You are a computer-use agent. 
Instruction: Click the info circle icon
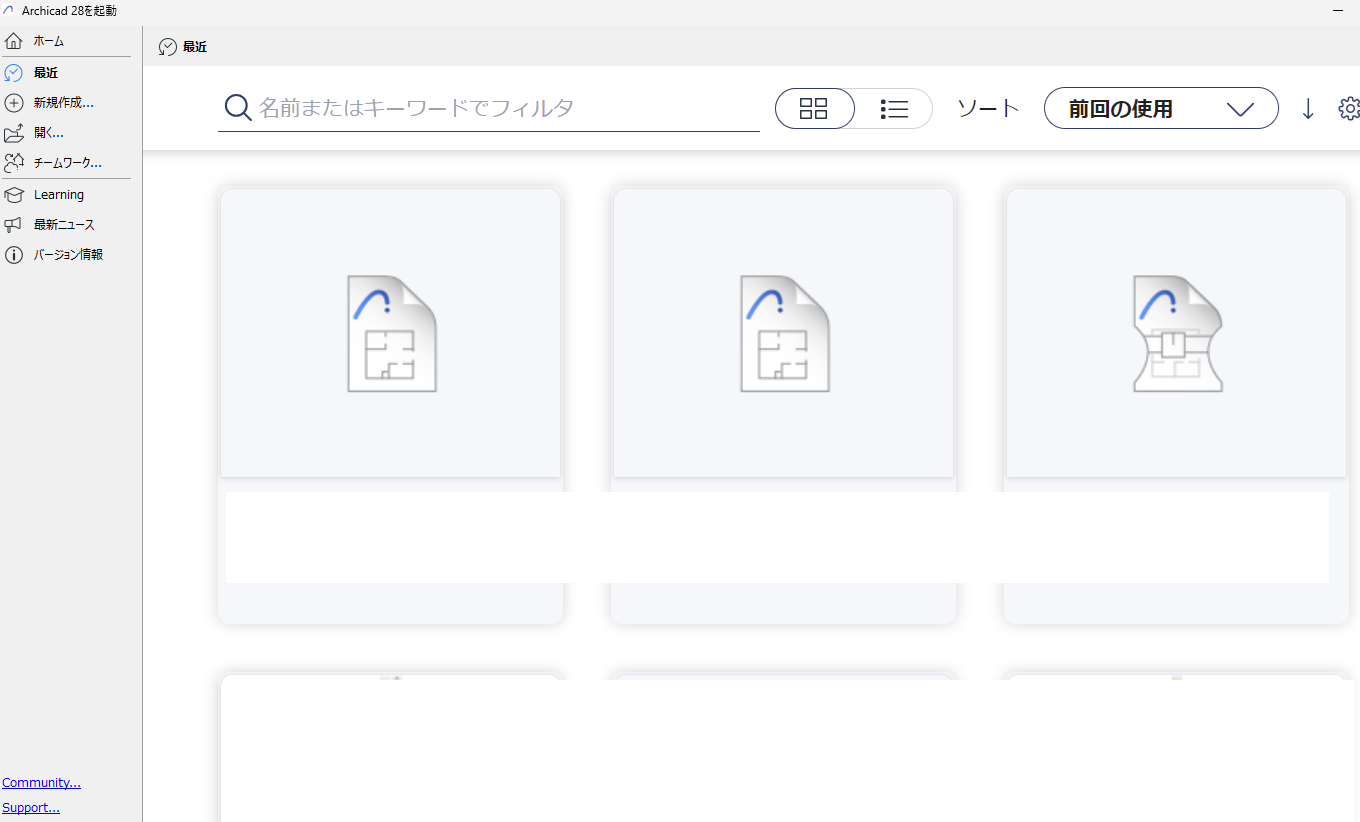point(14,255)
